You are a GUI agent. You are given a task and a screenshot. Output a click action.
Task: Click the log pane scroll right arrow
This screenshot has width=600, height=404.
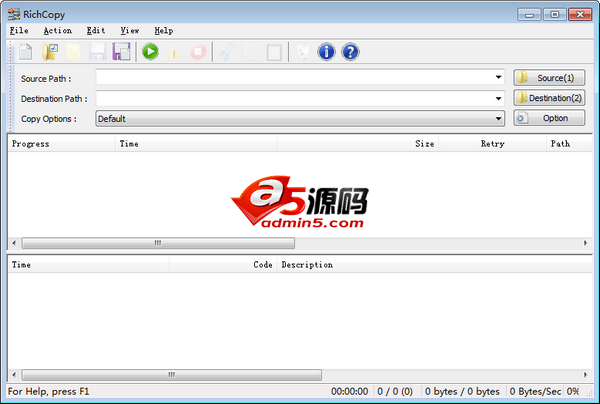pos(585,375)
